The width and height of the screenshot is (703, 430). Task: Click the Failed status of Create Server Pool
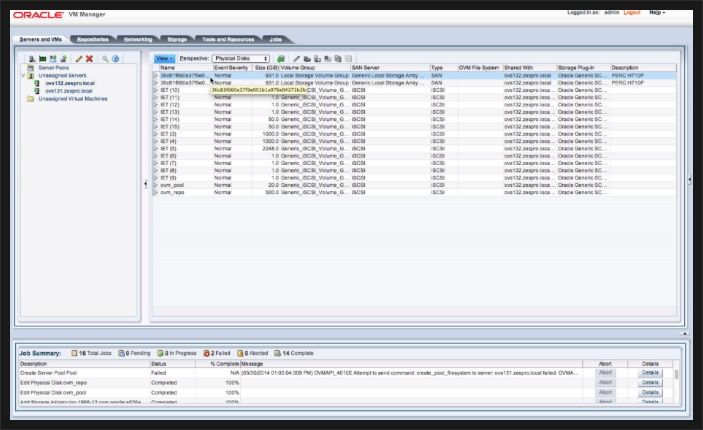[x=158, y=373]
